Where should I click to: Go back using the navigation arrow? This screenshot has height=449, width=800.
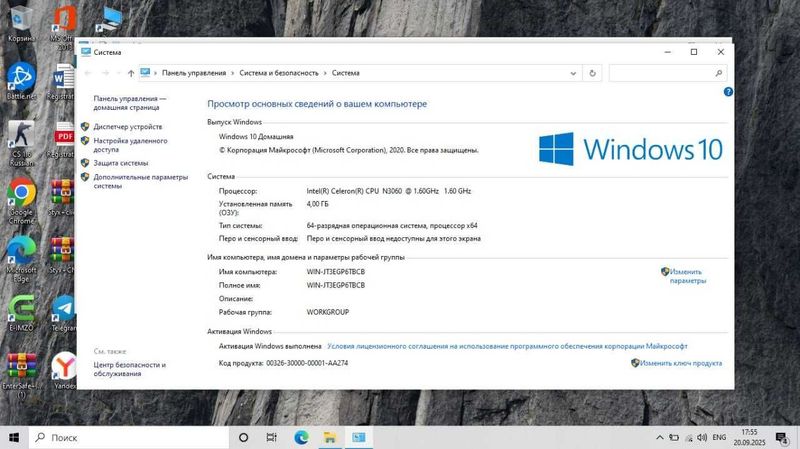click(x=88, y=73)
